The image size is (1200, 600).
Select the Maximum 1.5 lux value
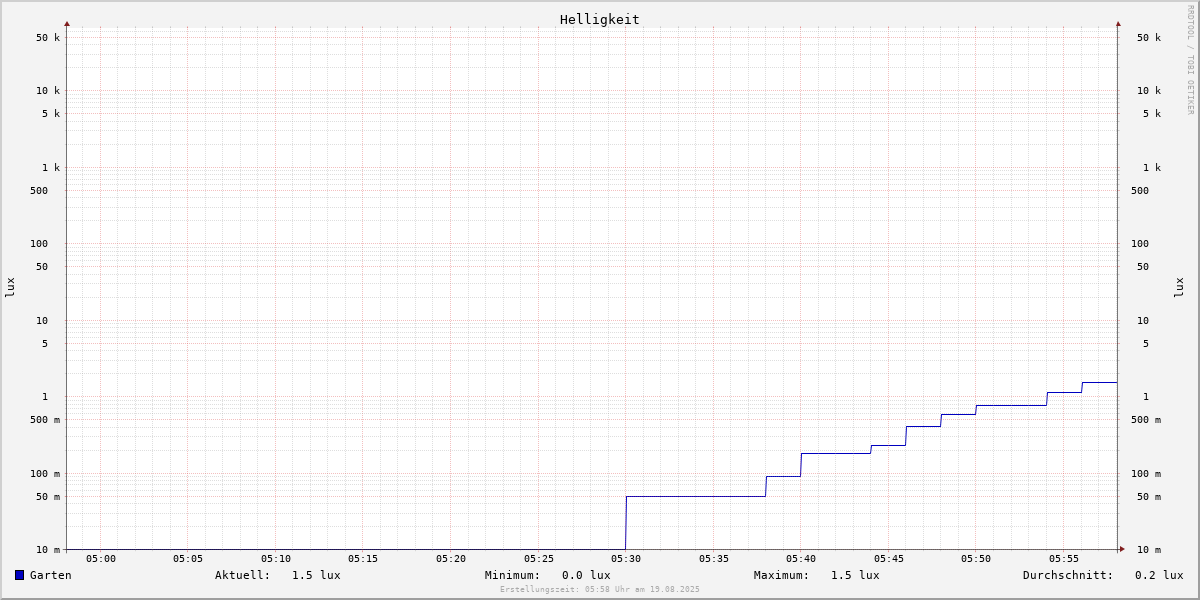click(x=855, y=575)
